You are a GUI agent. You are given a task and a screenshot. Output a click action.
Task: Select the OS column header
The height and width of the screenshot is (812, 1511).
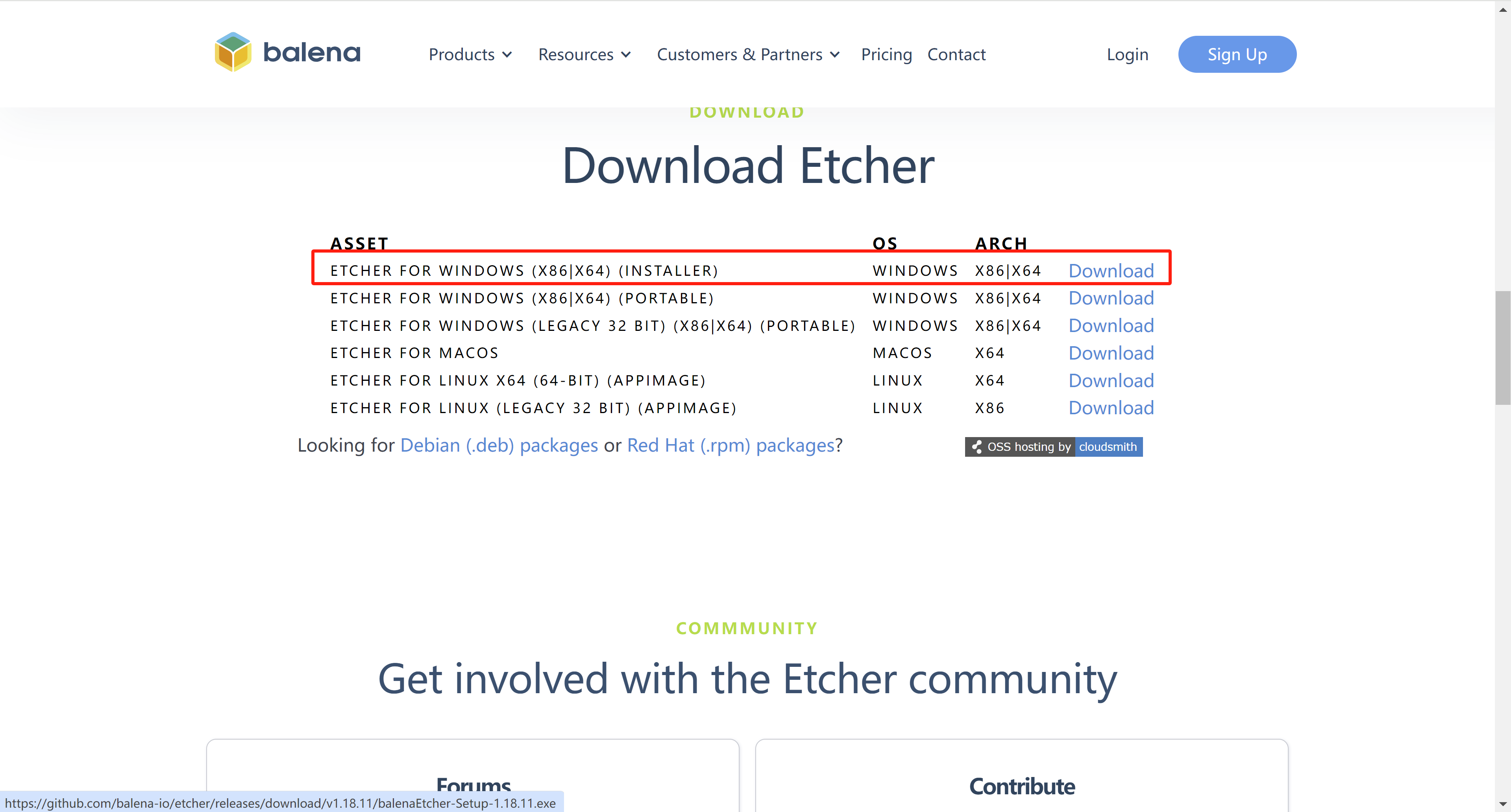884,244
